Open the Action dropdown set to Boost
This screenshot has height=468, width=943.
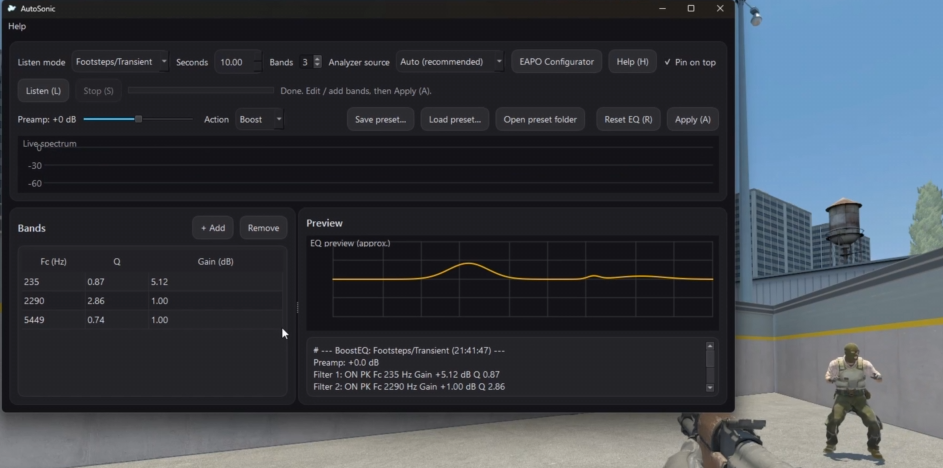pyautogui.click(x=259, y=119)
